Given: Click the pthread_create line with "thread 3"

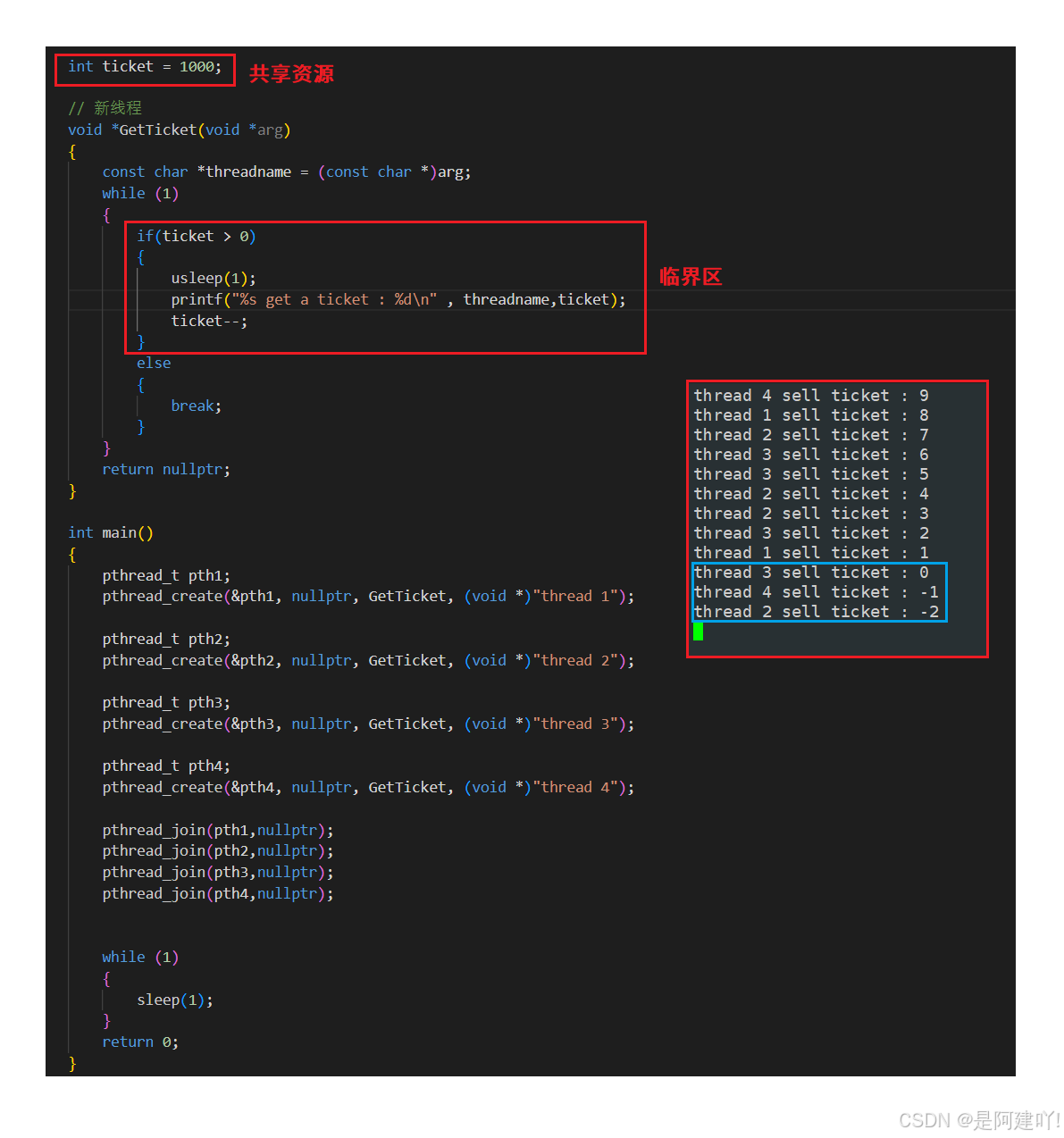Looking at the screenshot, I should click(x=368, y=724).
